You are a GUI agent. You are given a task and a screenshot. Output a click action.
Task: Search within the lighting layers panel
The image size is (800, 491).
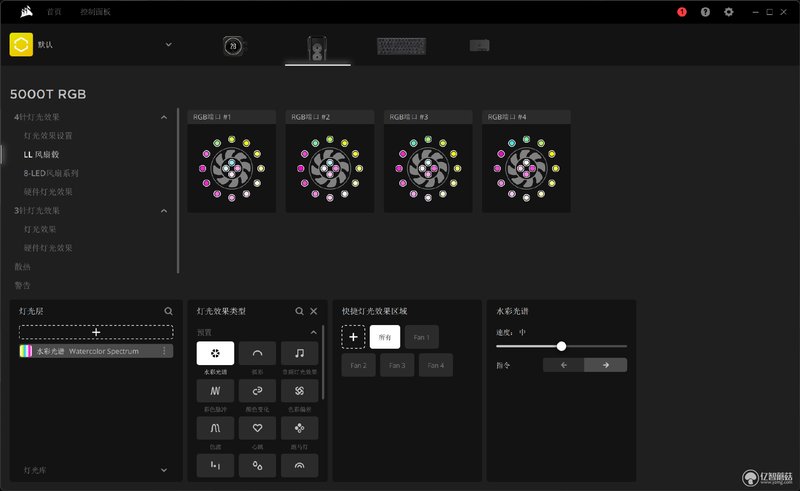point(168,311)
